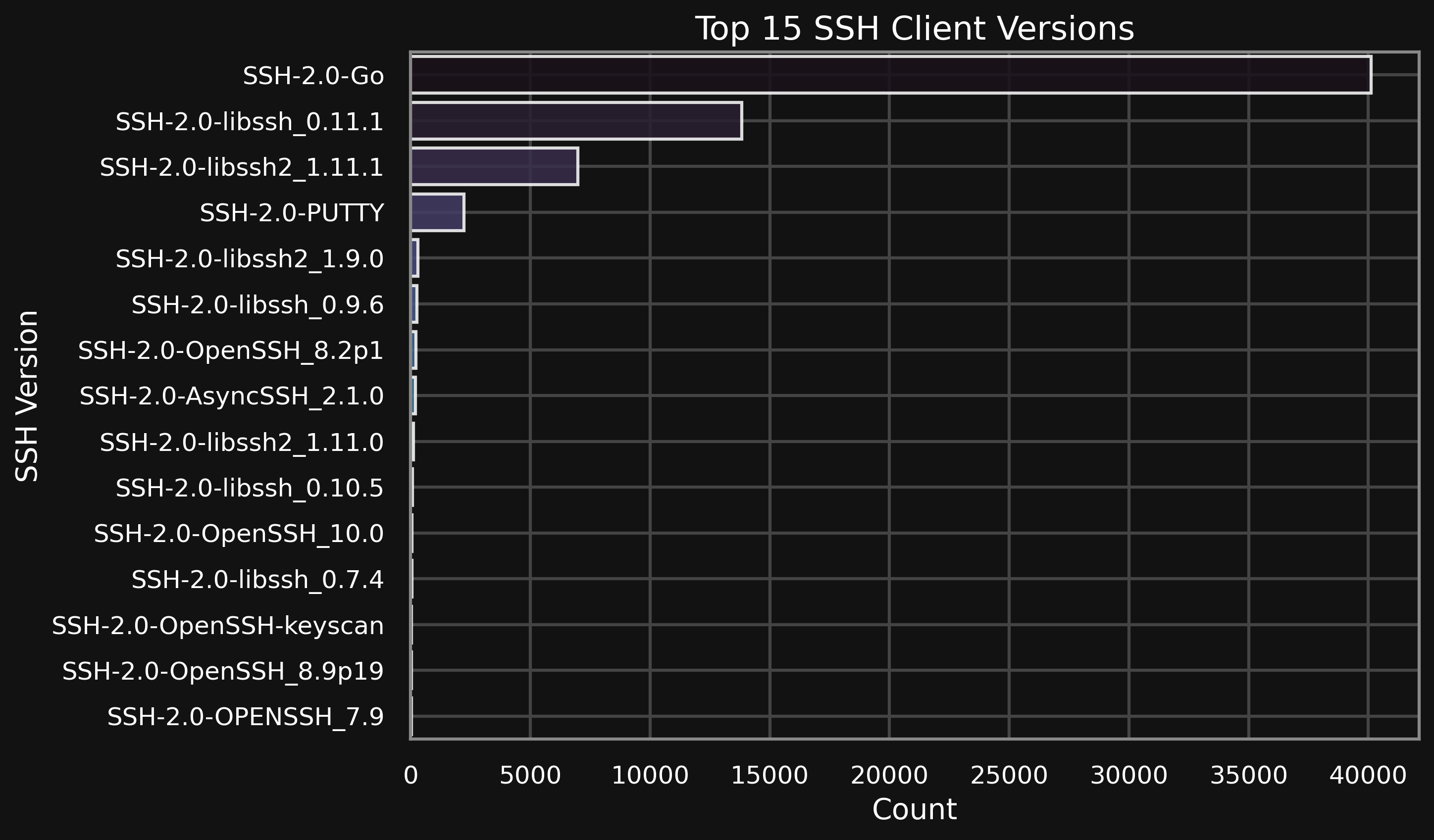
Task: Select the SSH-2.0-OpenSSH_8.2p1 label
Action: point(231,350)
